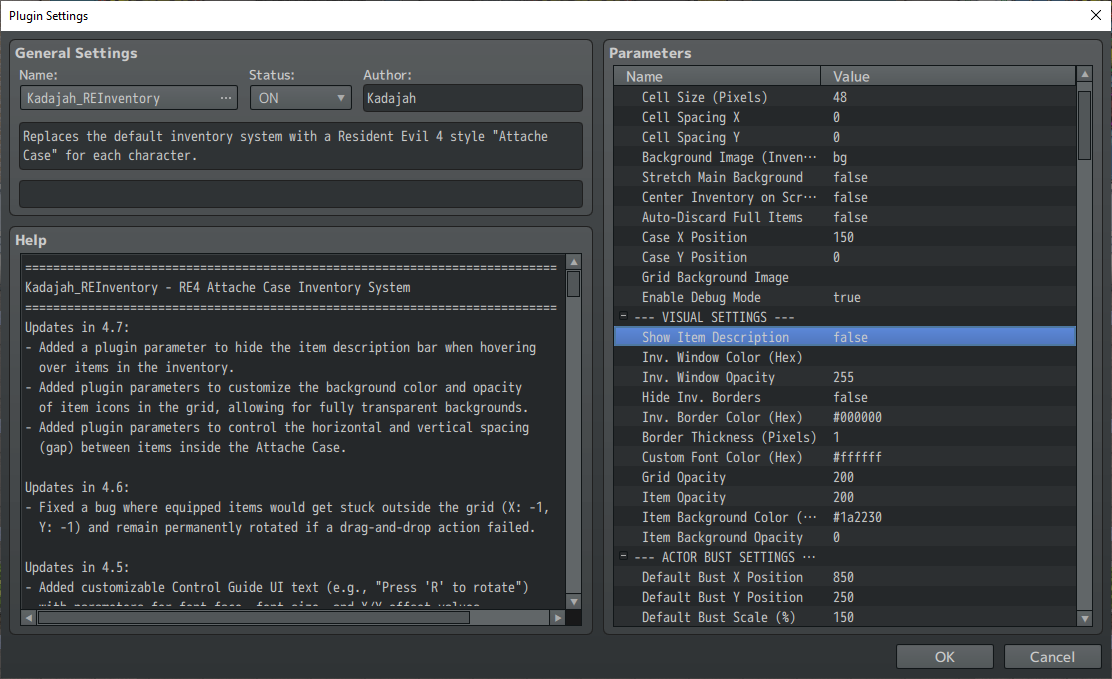Click the 850 value of Bust X Position
Viewport: 1112px width, 679px height.
click(x=843, y=577)
